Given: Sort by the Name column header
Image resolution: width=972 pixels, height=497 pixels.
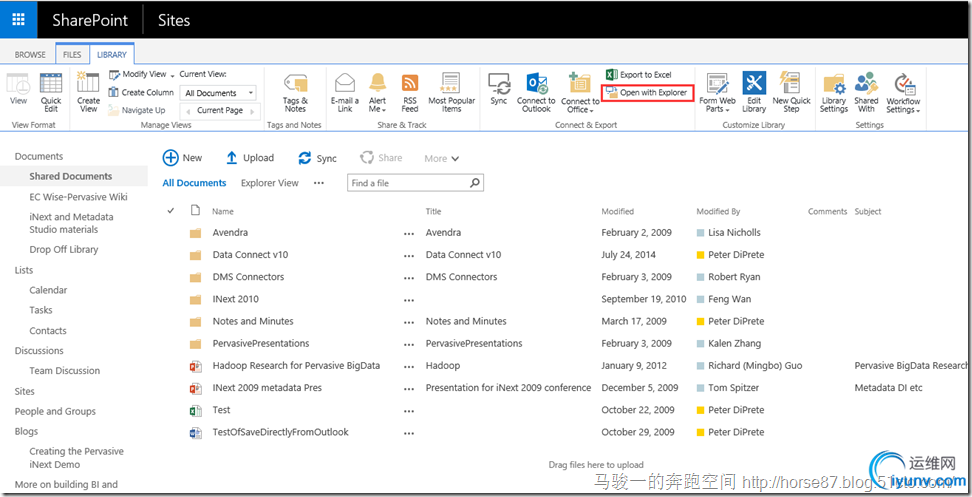Looking at the screenshot, I should [x=223, y=211].
